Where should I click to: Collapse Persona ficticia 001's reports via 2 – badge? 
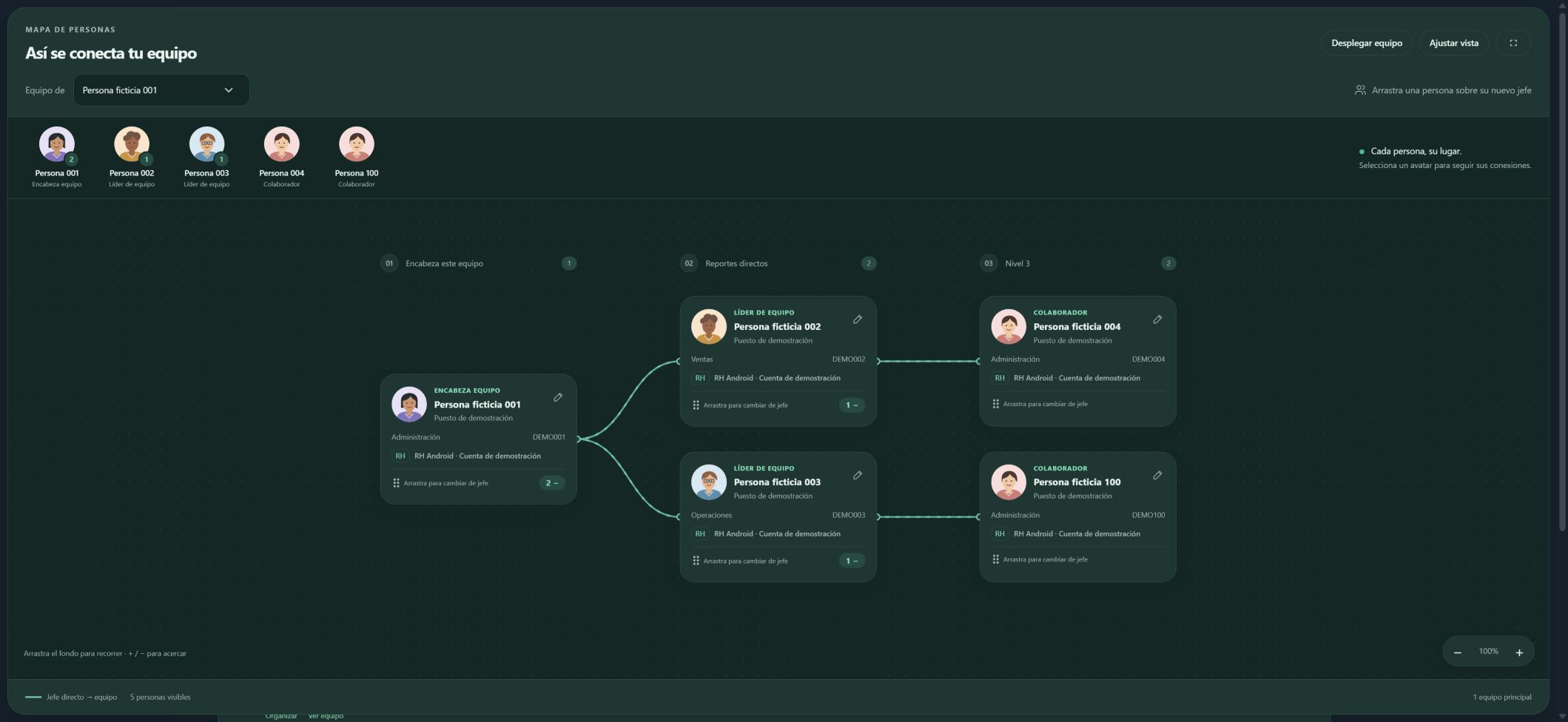coord(552,483)
